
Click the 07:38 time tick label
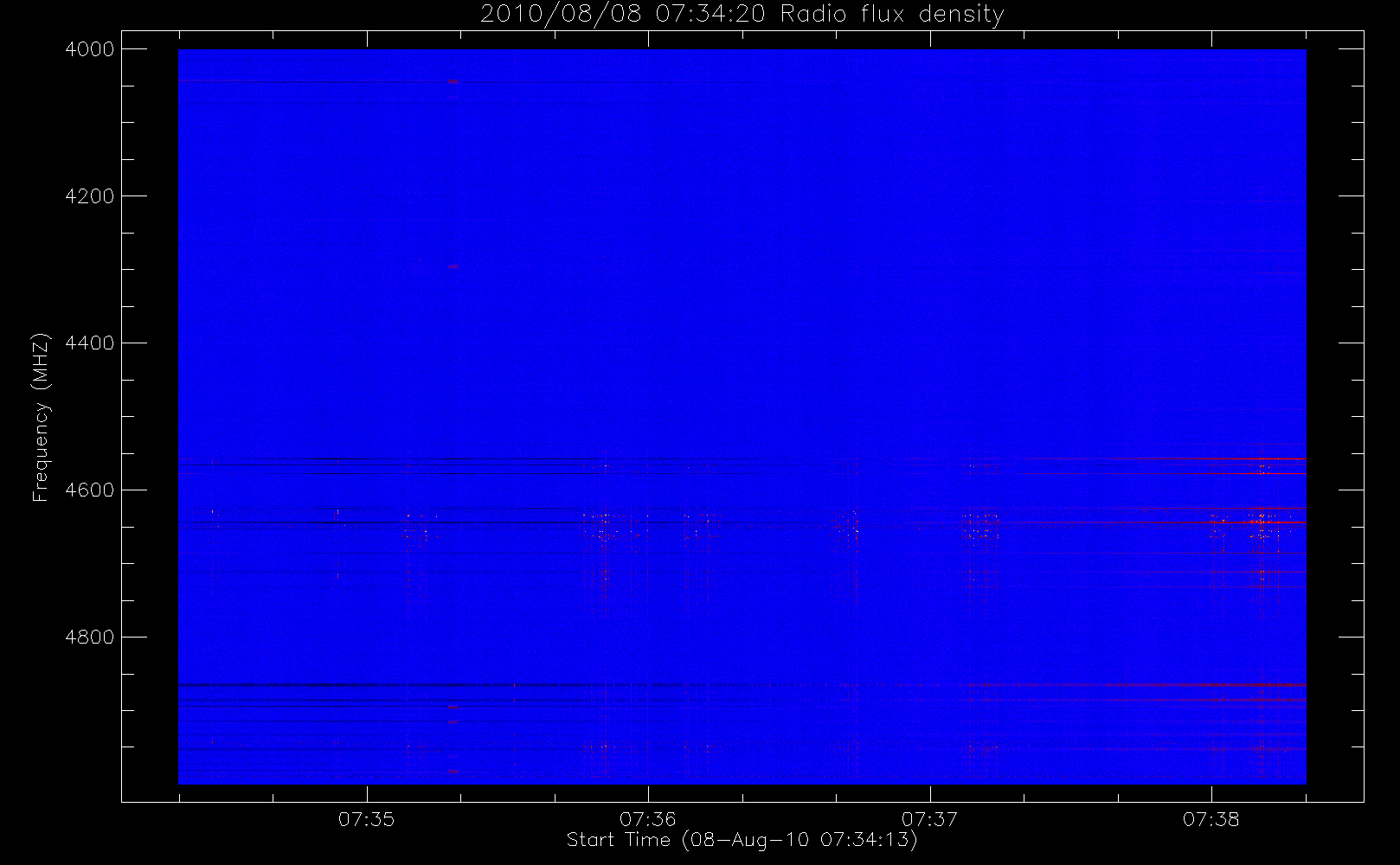click(x=1211, y=819)
